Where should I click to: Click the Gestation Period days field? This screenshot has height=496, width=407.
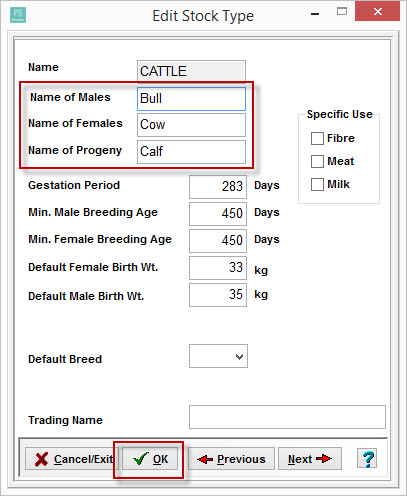(218, 187)
